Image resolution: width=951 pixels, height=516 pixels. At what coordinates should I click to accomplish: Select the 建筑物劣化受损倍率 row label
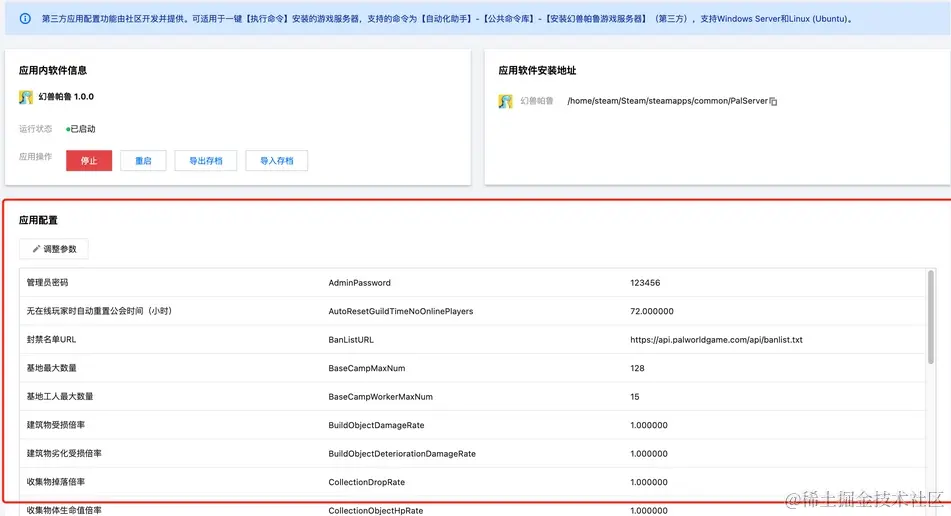pyautogui.click(x=64, y=454)
